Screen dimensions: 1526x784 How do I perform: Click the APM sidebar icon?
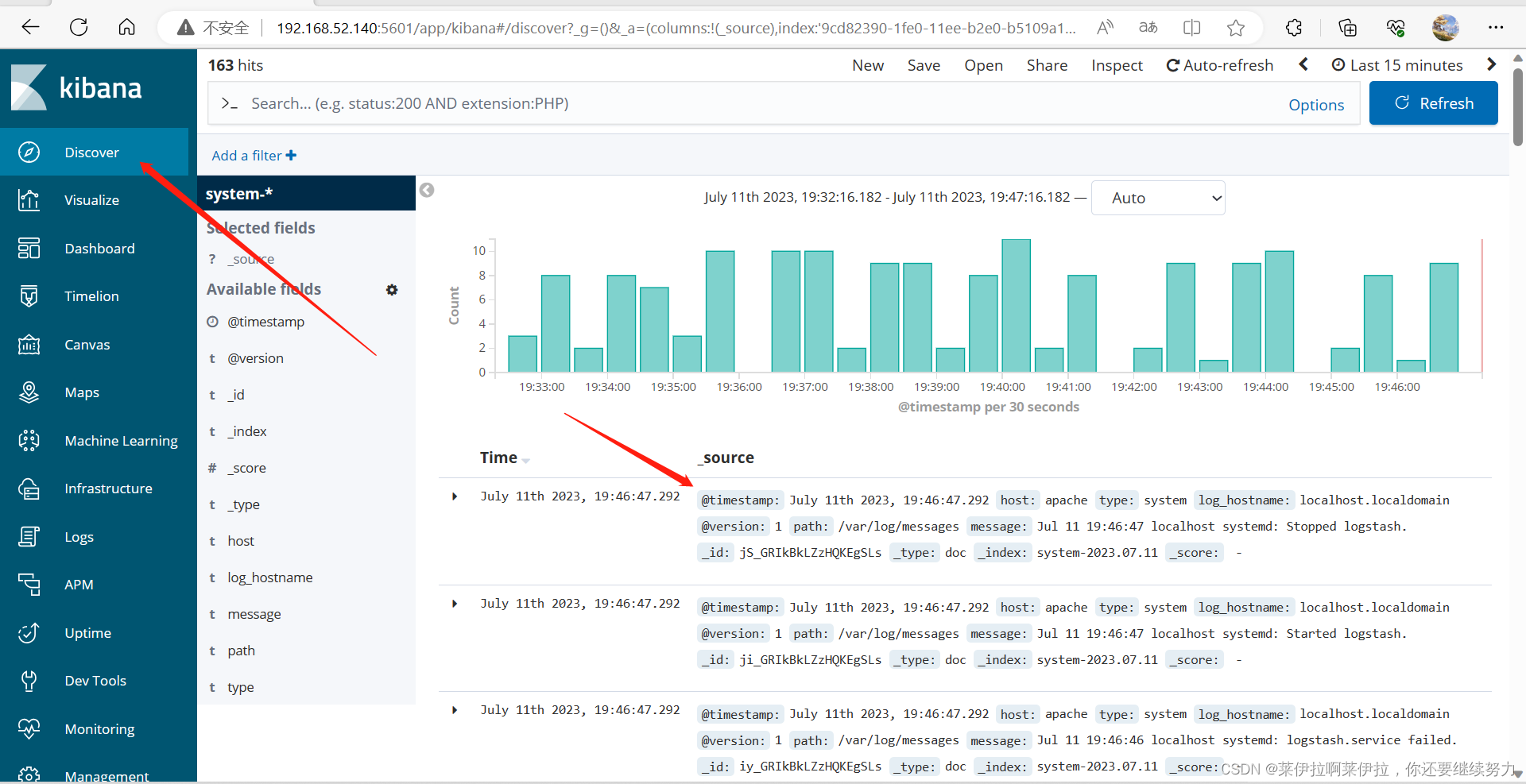pos(29,585)
